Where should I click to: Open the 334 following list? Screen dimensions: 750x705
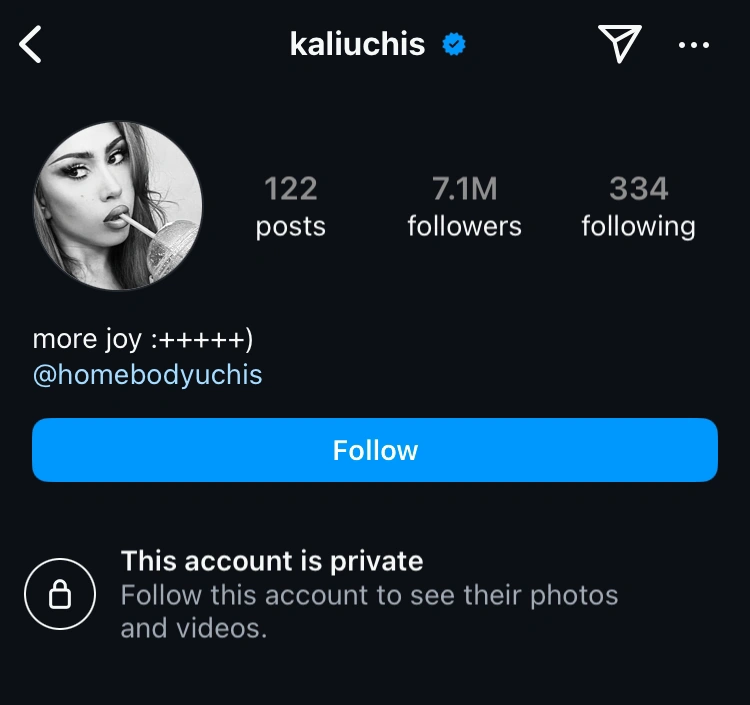[639, 207]
